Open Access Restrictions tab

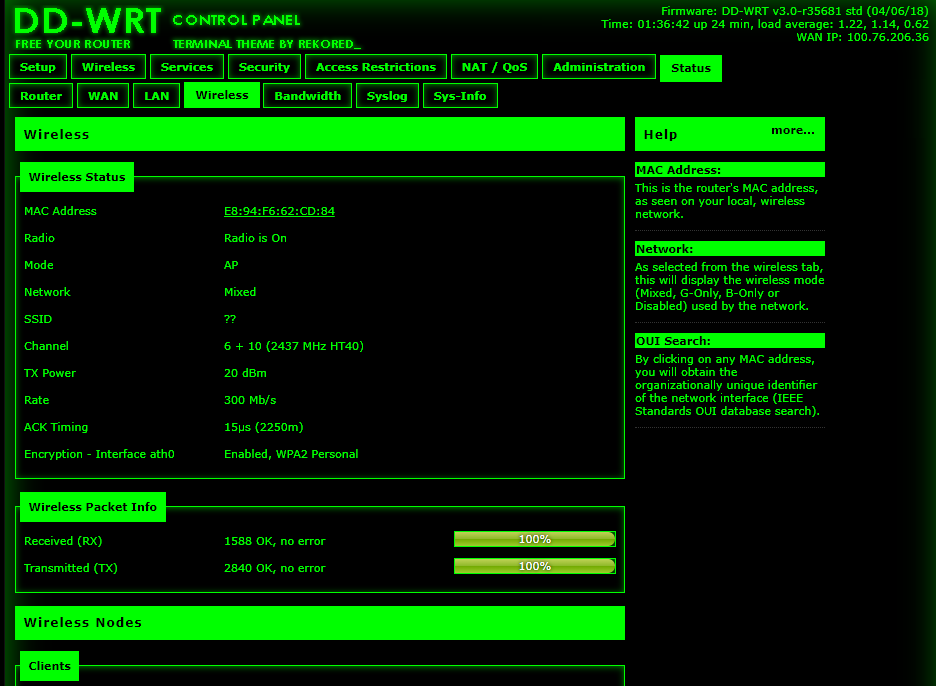pyautogui.click(x=375, y=67)
